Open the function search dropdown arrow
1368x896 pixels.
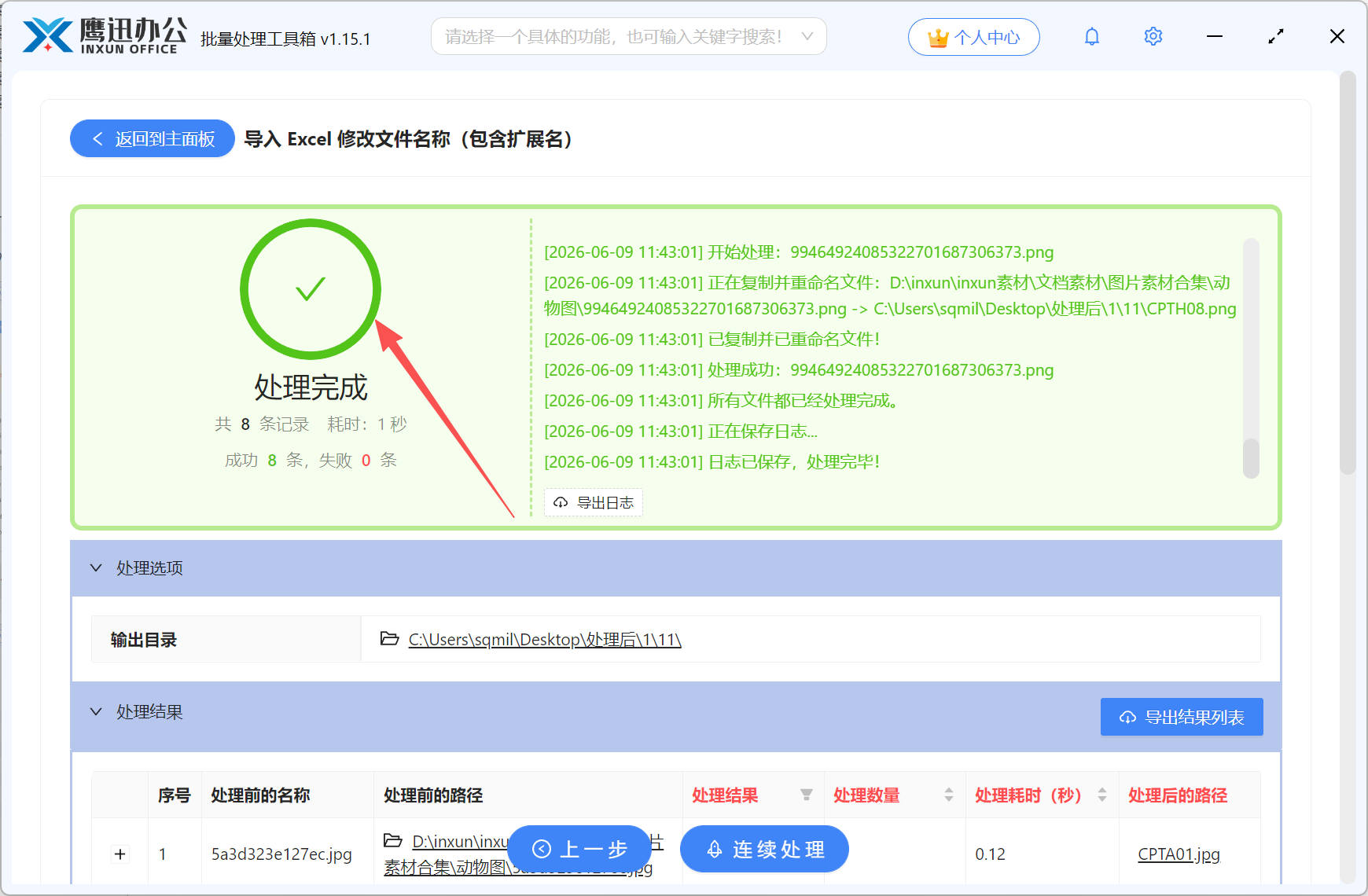pos(807,36)
